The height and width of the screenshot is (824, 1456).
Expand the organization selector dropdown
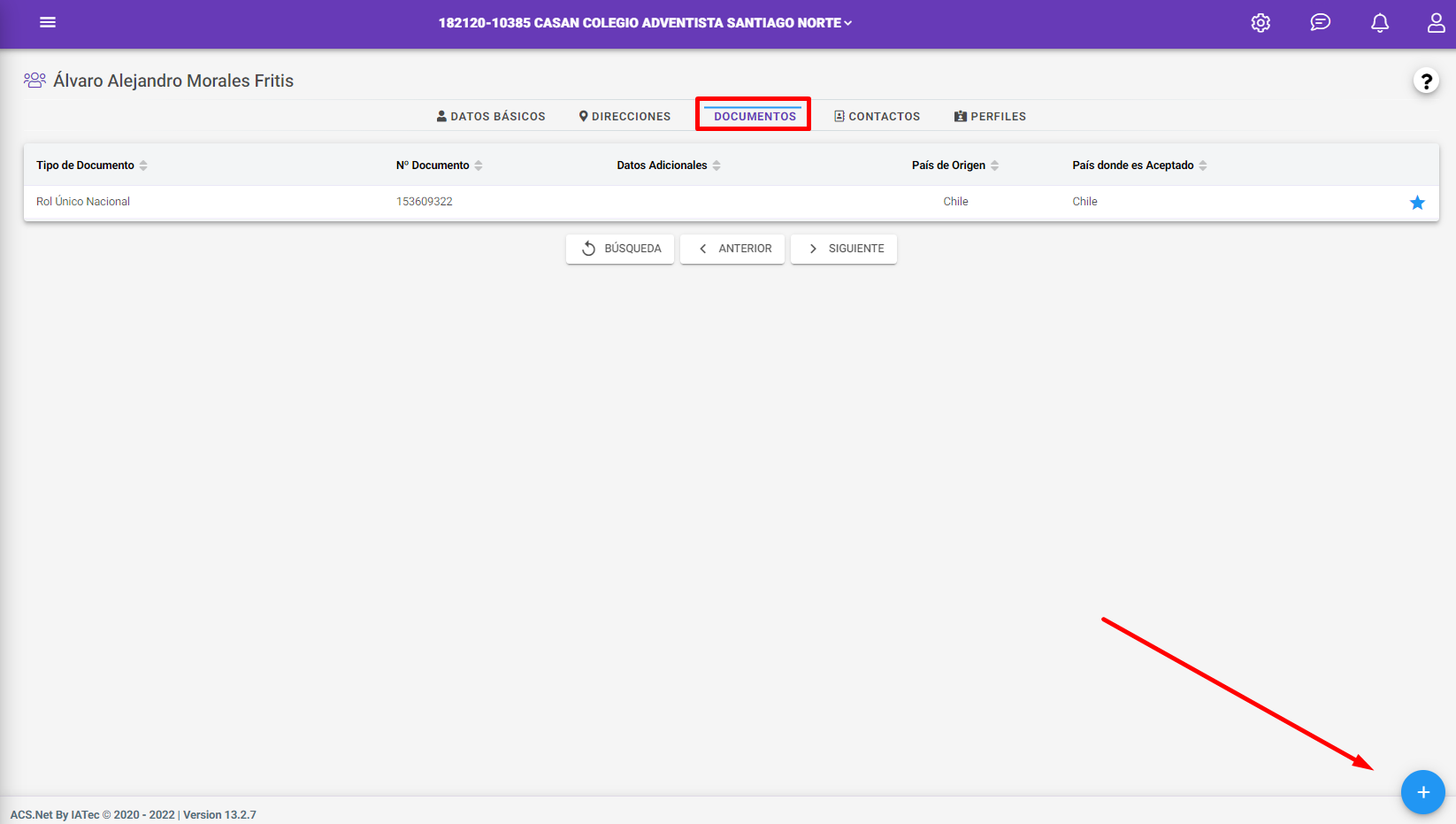click(x=646, y=23)
